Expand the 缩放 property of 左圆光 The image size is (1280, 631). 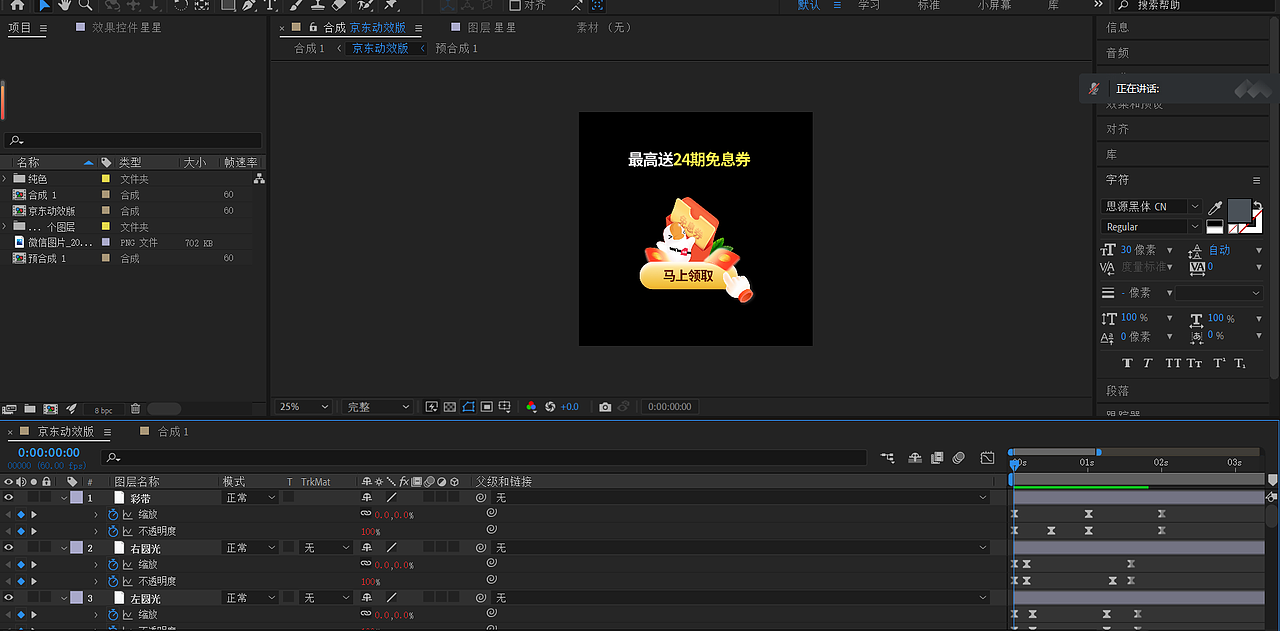tap(97, 615)
